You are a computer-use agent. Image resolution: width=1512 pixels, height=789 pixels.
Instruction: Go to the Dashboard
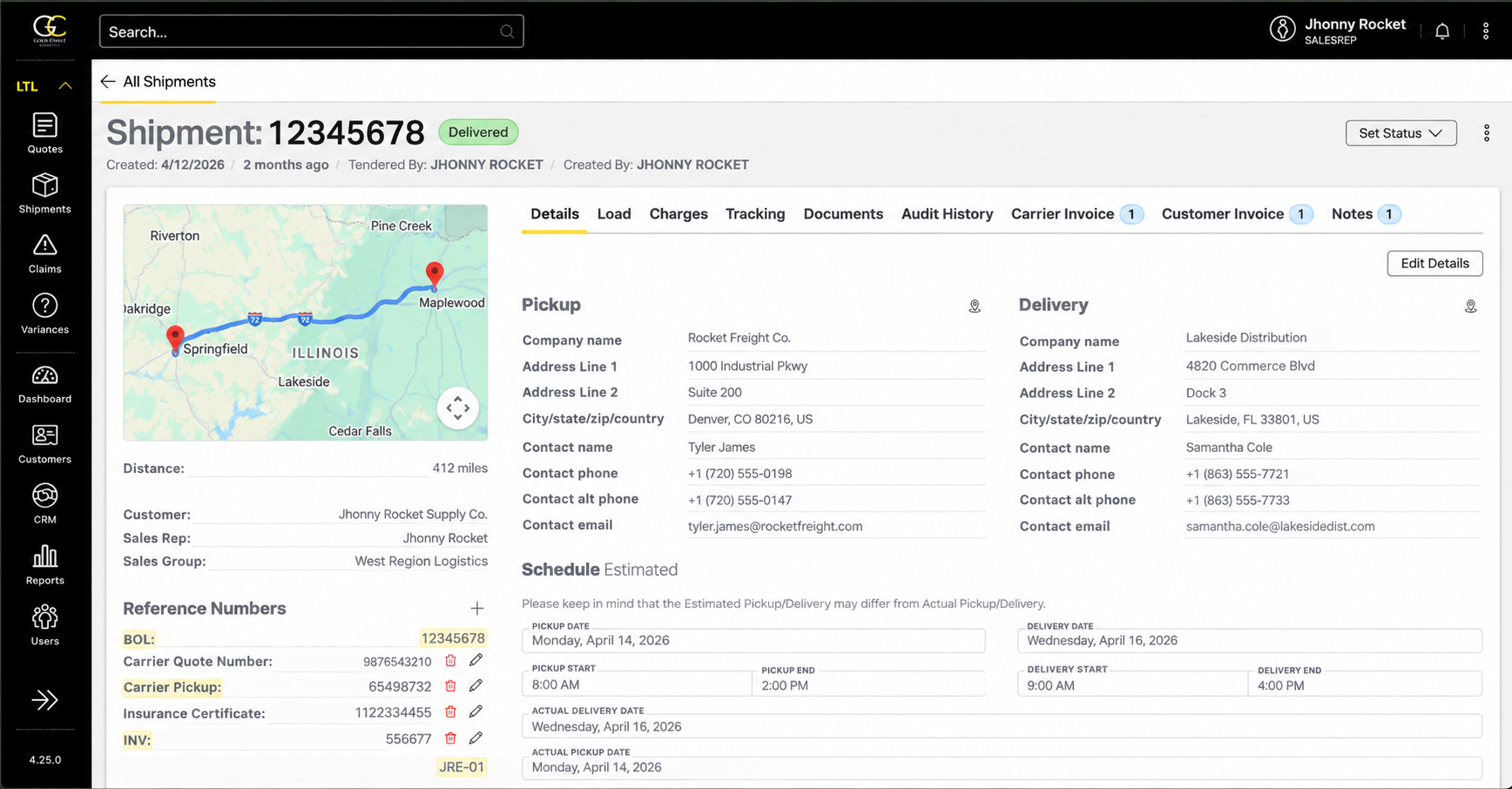click(44, 384)
